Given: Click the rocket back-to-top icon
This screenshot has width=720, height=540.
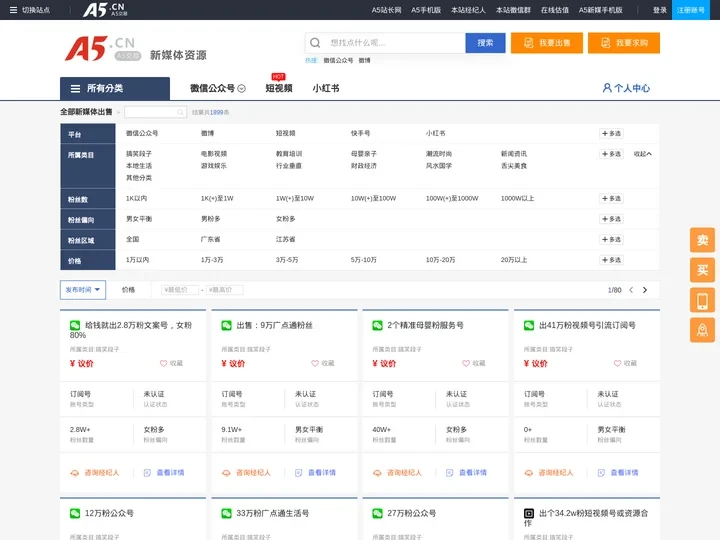Looking at the screenshot, I should tap(702, 330).
